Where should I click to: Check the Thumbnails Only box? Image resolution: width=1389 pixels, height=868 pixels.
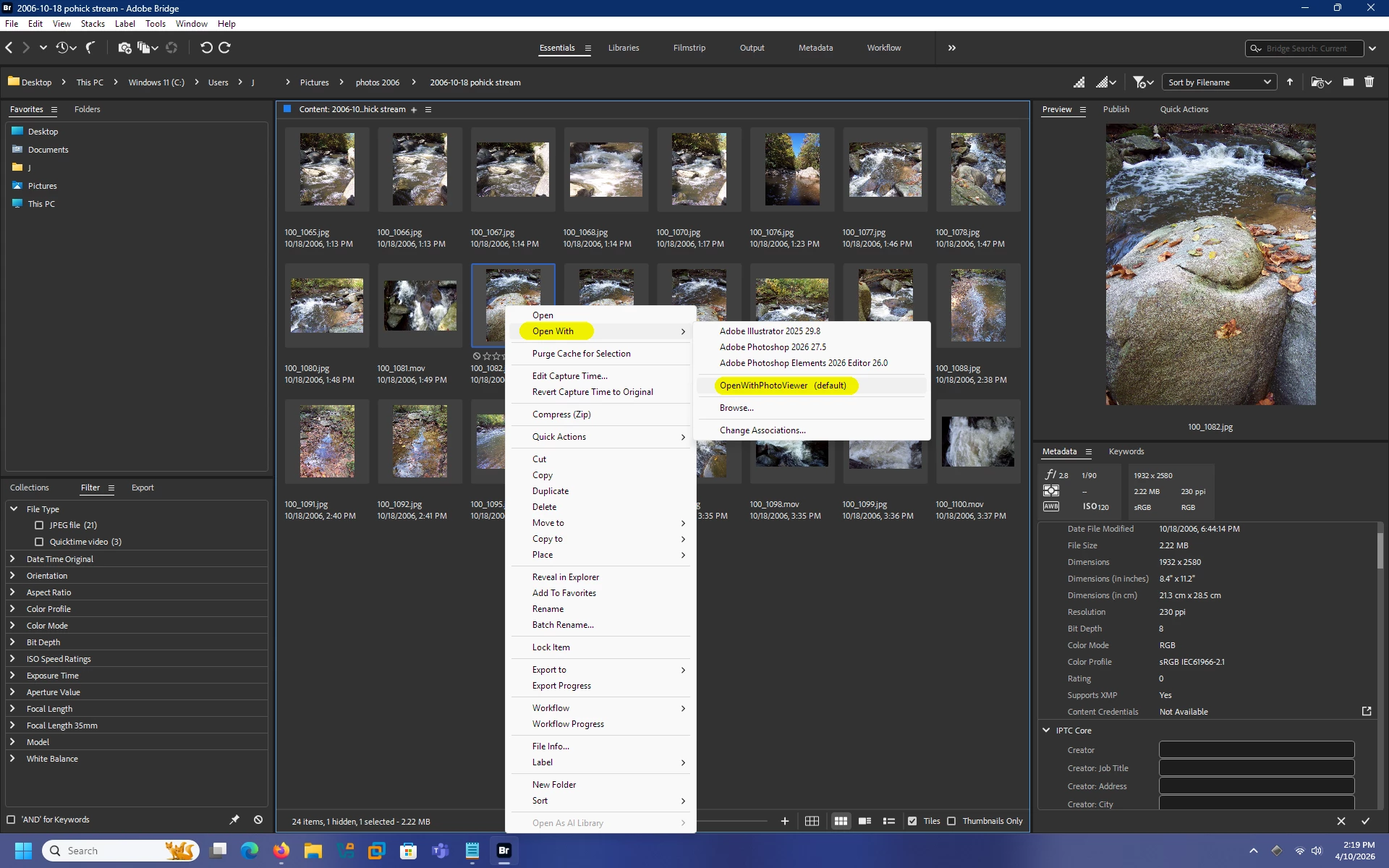pos(951,821)
